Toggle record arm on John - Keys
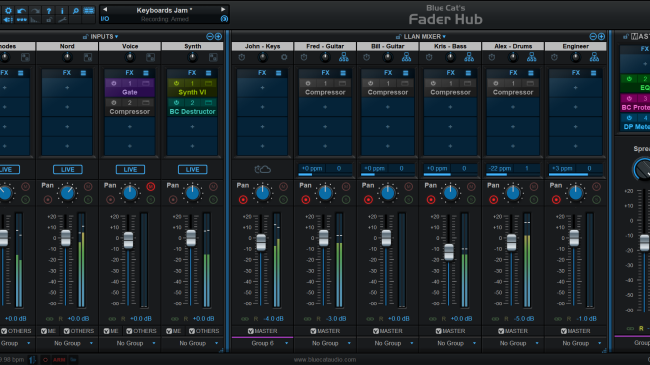This screenshot has height=365, width=650. pos(243,200)
